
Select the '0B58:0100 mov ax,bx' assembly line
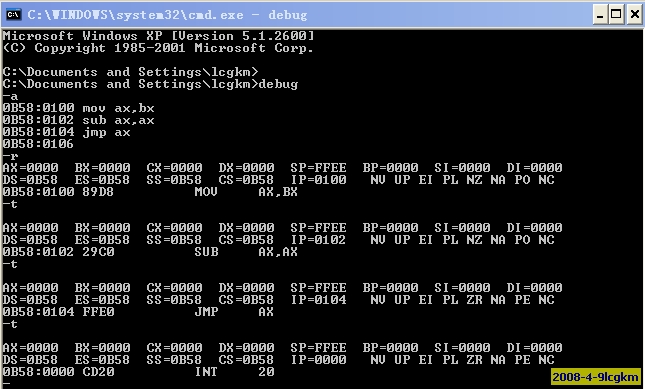click(79, 109)
